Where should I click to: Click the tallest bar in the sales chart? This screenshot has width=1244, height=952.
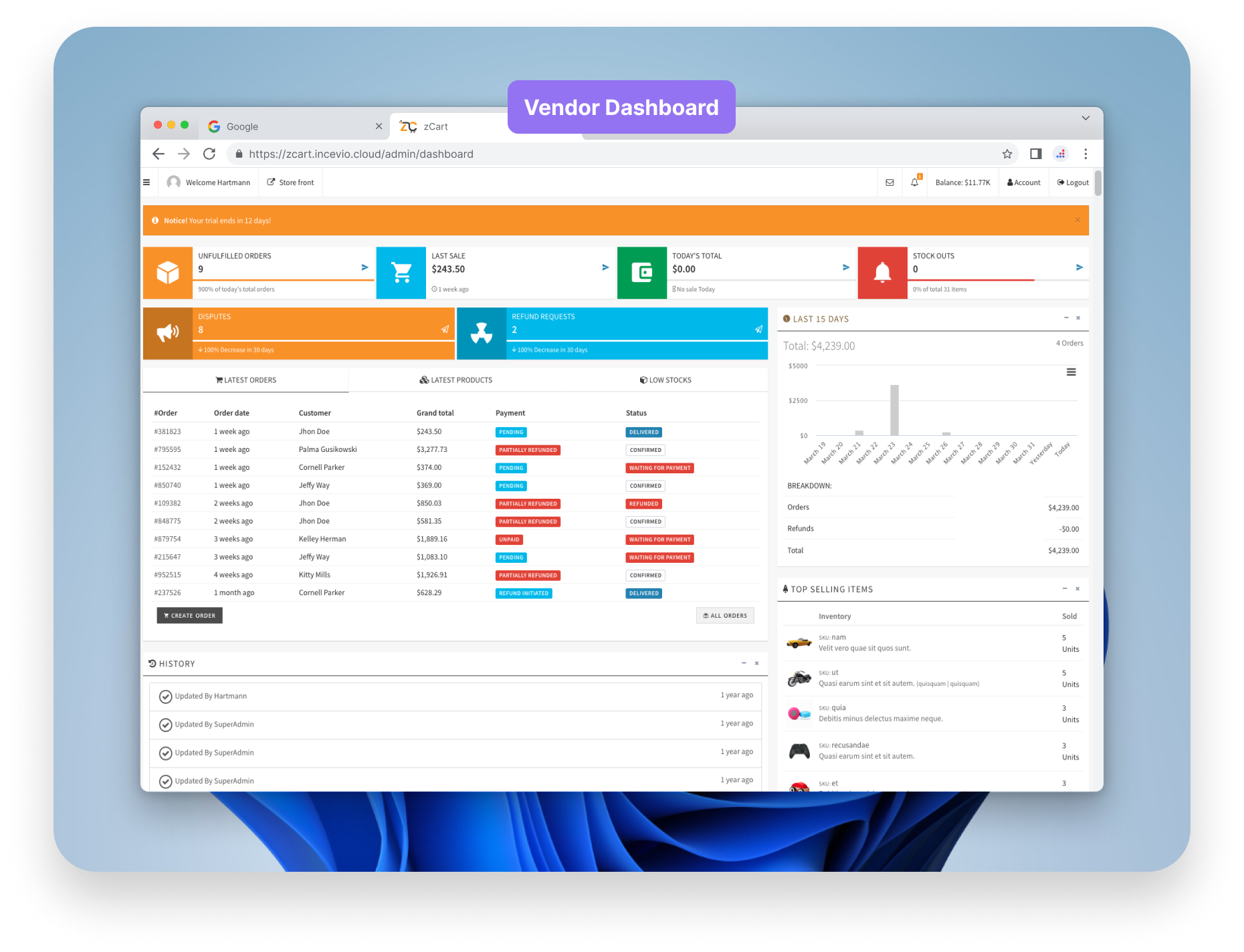[x=894, y=410]
